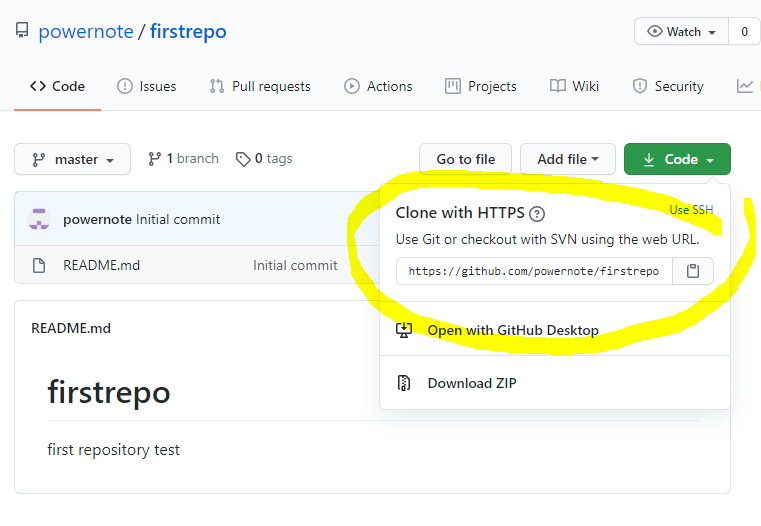Copy clone URL with the clipboard icon

(x=693, y=271)
